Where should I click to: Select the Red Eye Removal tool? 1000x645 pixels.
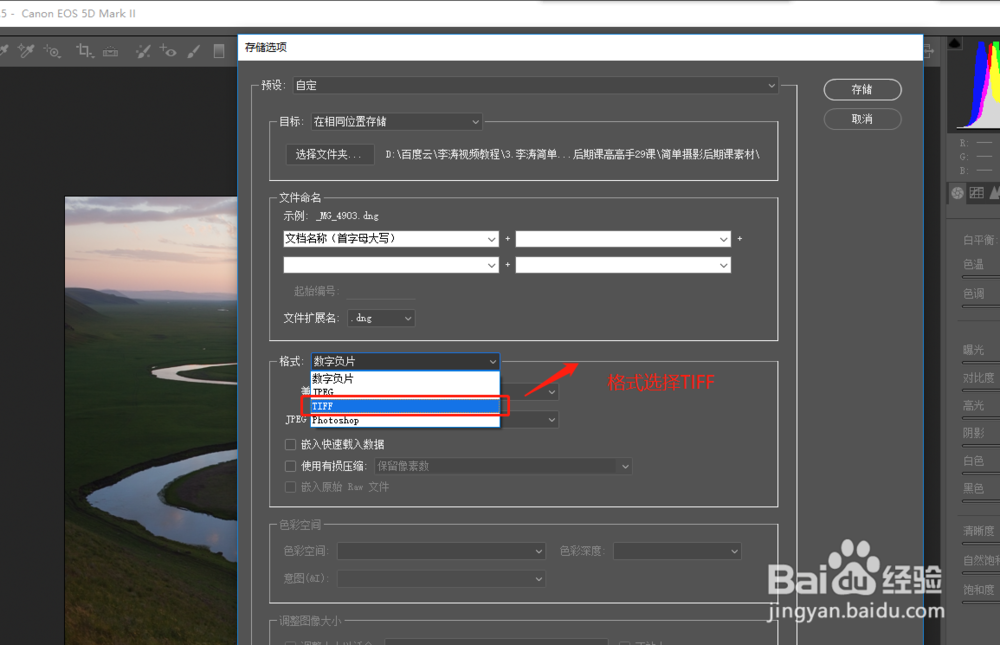(x=168, y=50)
